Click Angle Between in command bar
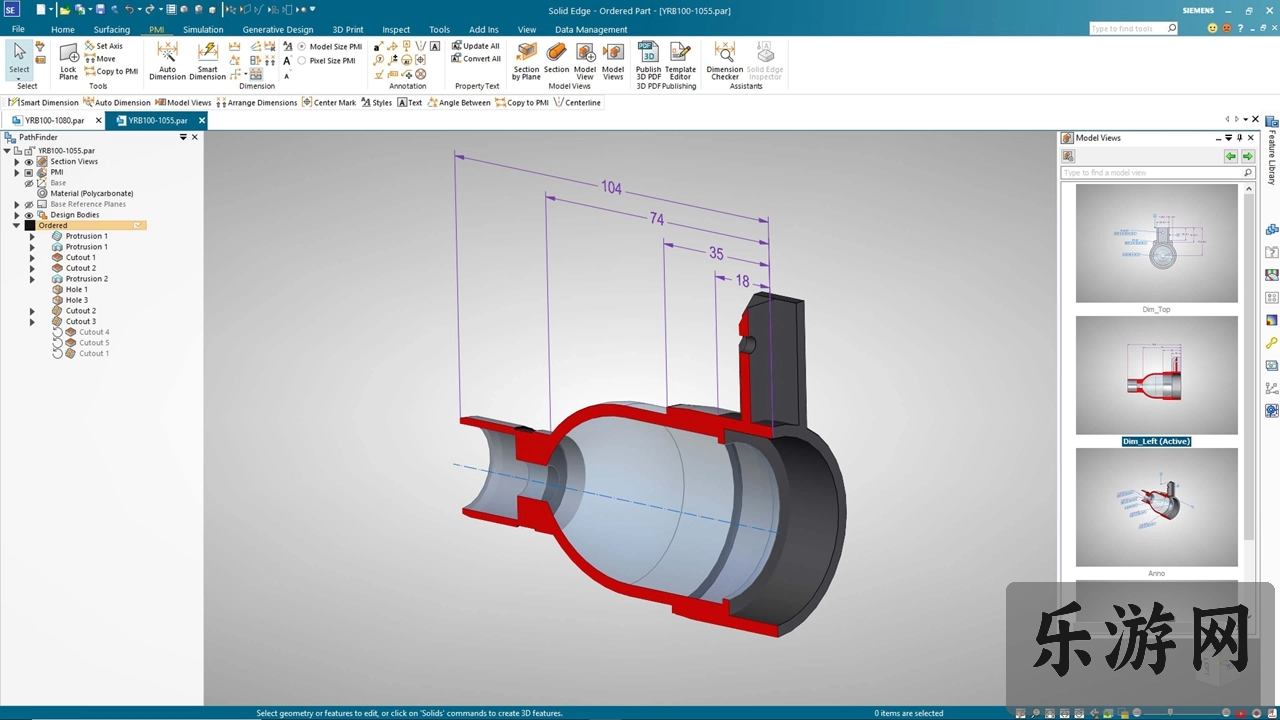Viewport: 1280px width, 720px height. pyautogui.click(x=459, y=102)
